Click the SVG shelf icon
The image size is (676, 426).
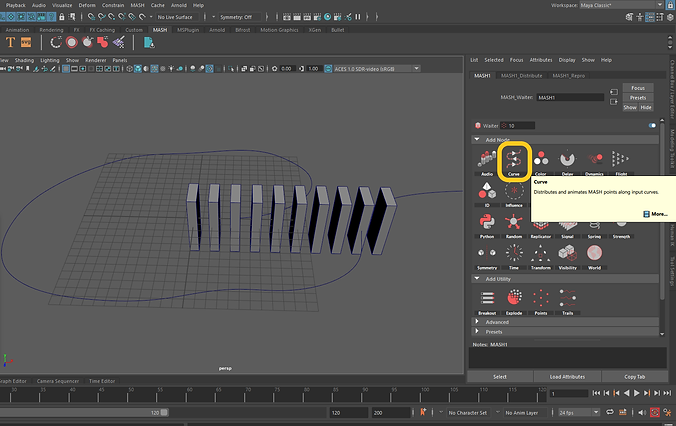(26, 42)
